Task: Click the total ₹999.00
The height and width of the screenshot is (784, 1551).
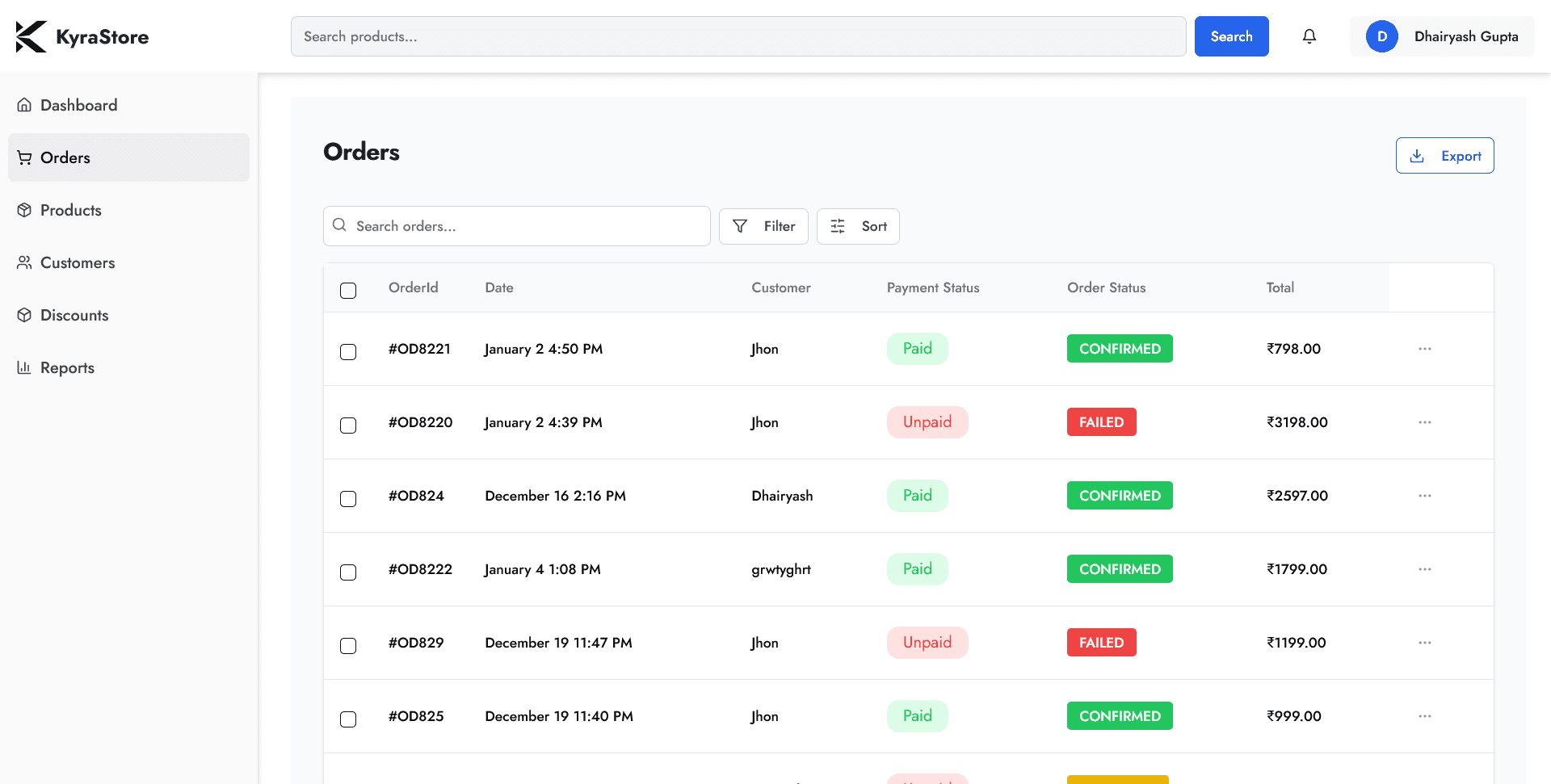Action: [x=1294, y=716]
